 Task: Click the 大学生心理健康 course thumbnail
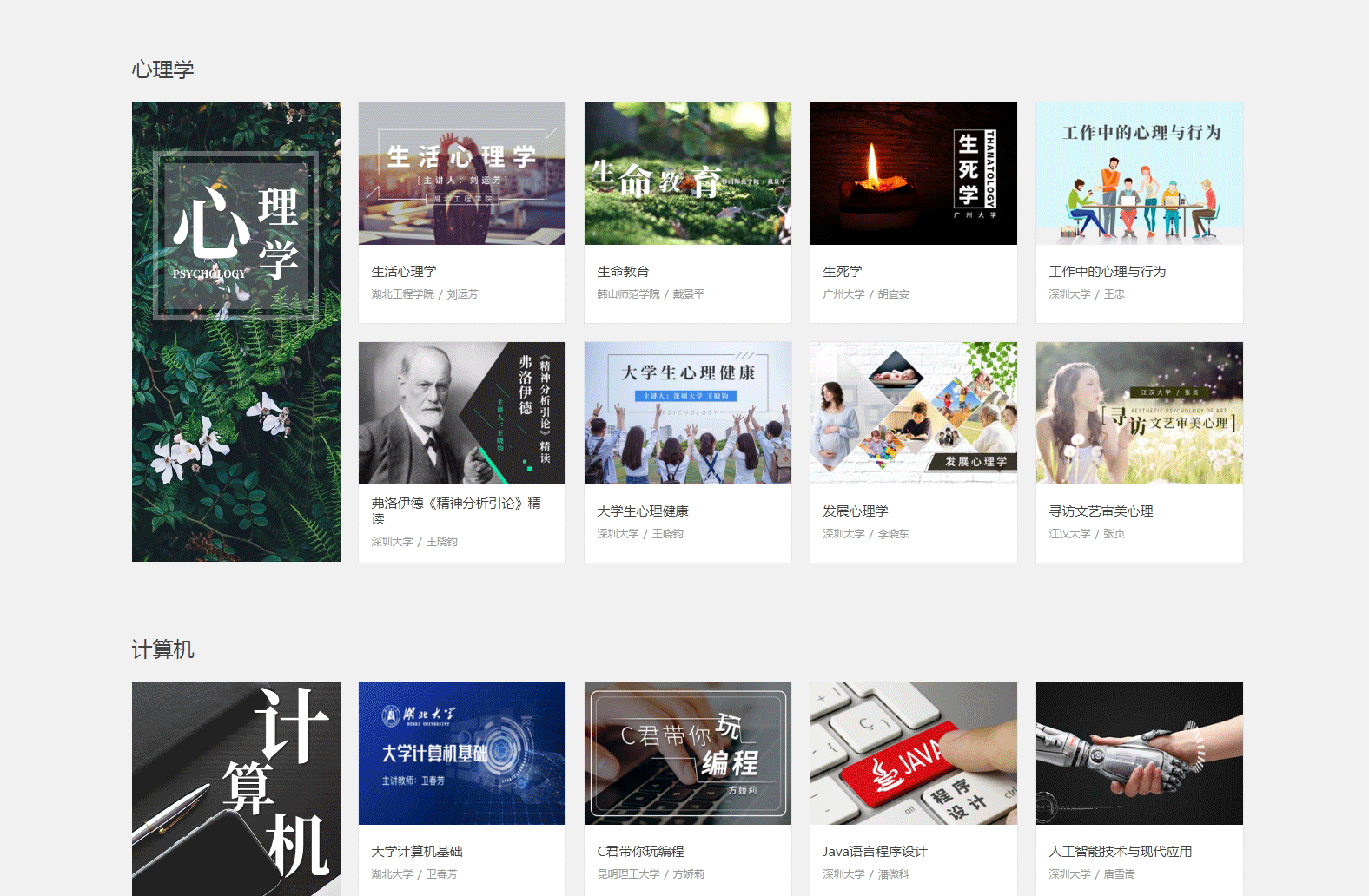(x=687, y=413)
